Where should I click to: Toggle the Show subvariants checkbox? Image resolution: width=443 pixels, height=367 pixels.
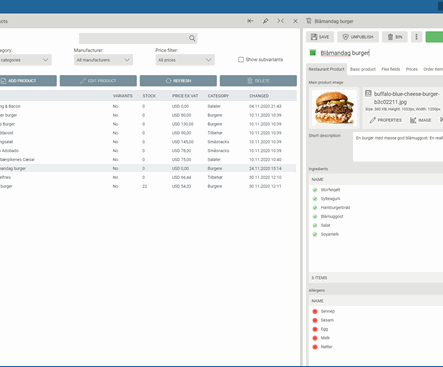pyautogui.click(x=241, y=60)
